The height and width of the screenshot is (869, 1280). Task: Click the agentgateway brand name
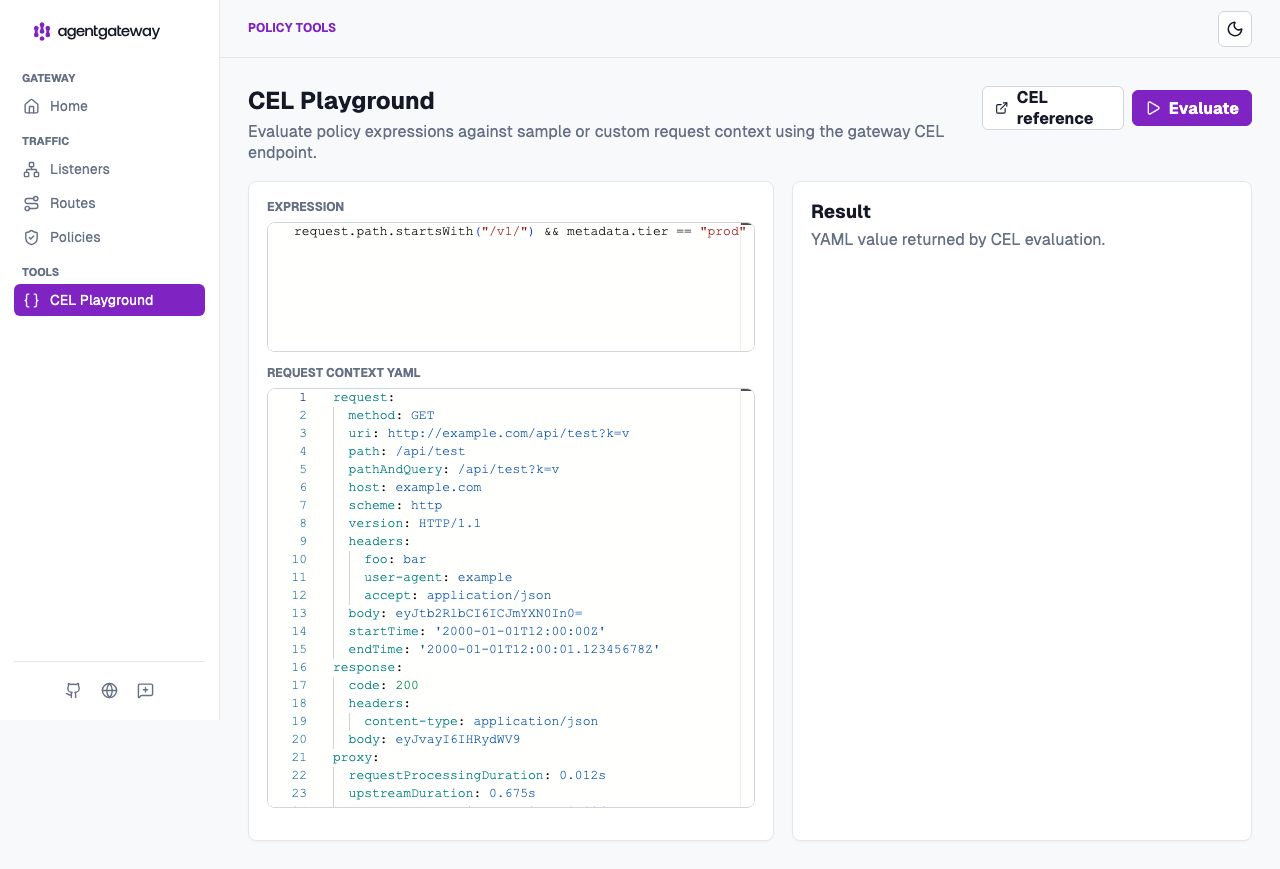pos(109,31)
